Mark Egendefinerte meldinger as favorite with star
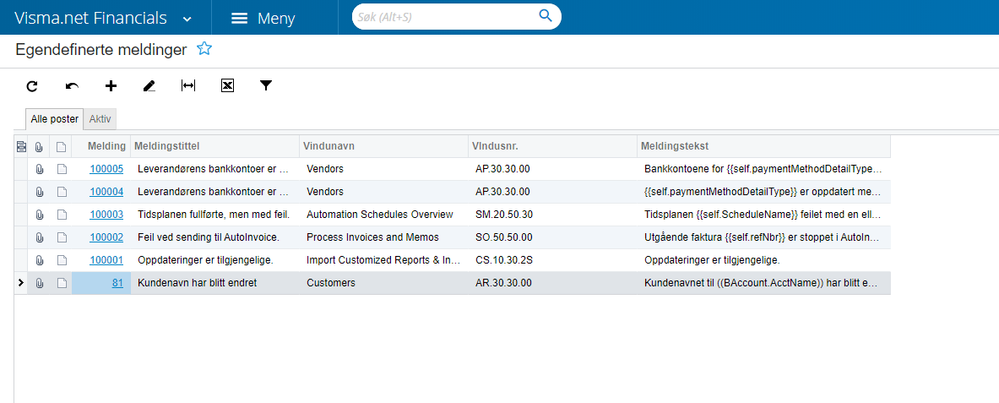The height and width of the screenshot is (403, 999). (204, 49)
